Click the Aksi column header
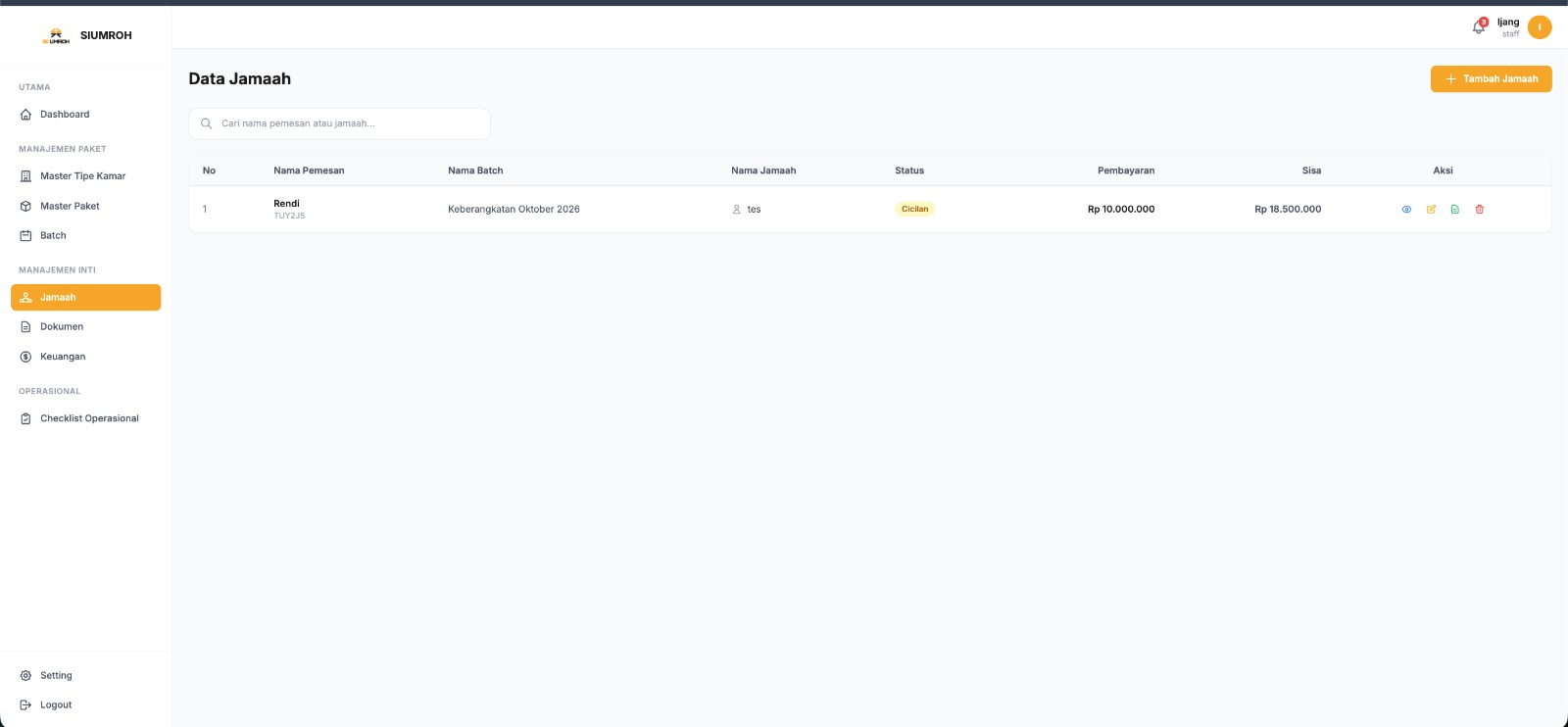 coord(1443,170)
